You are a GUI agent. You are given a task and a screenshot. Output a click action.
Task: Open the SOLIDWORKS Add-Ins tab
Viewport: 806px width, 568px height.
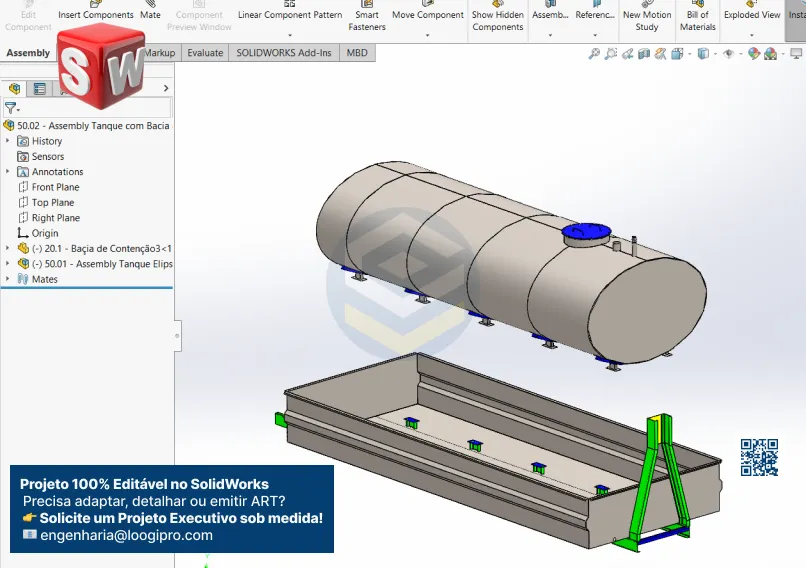coord(283,53)
